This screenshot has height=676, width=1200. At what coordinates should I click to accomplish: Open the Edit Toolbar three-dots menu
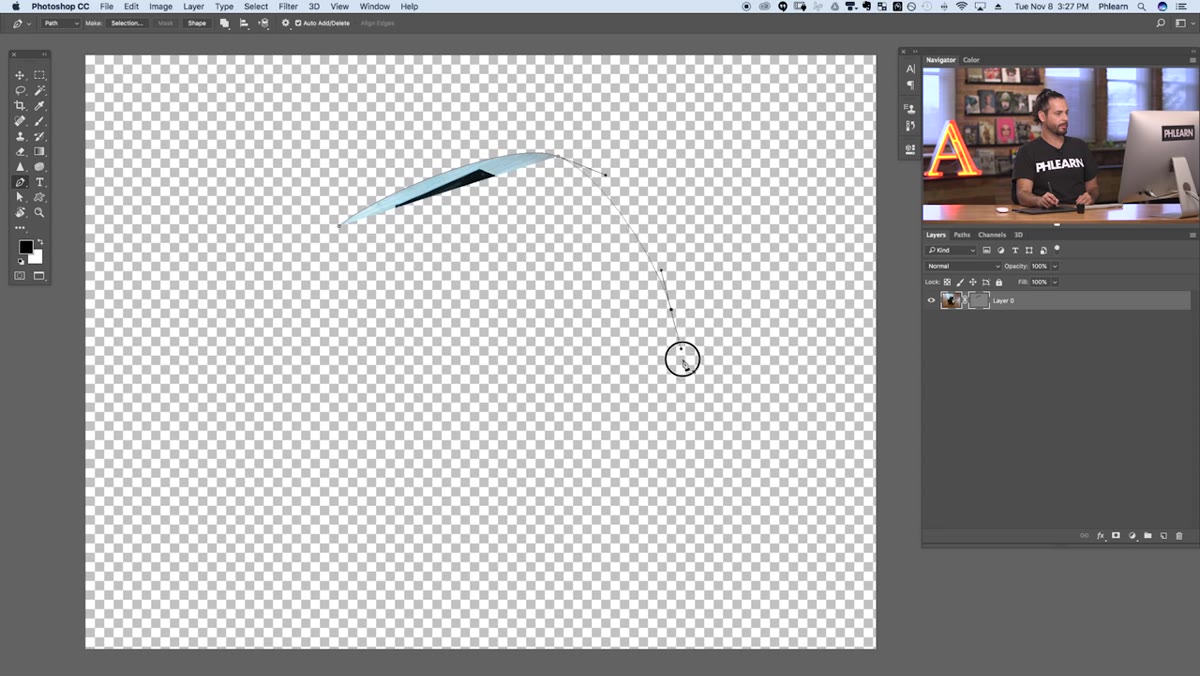coord(20,228)
